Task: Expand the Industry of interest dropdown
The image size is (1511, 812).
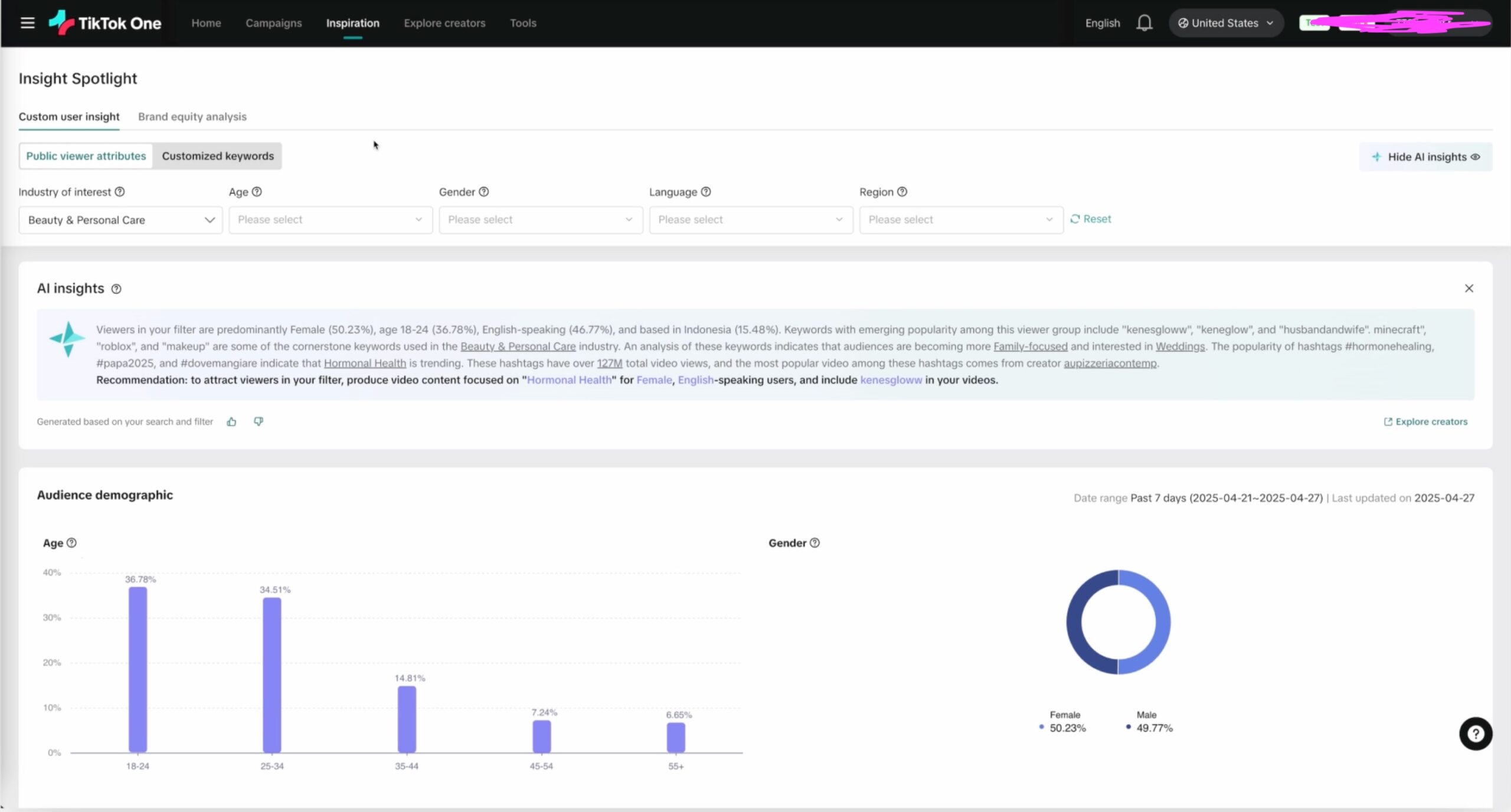Action: [x=120, y=220]
